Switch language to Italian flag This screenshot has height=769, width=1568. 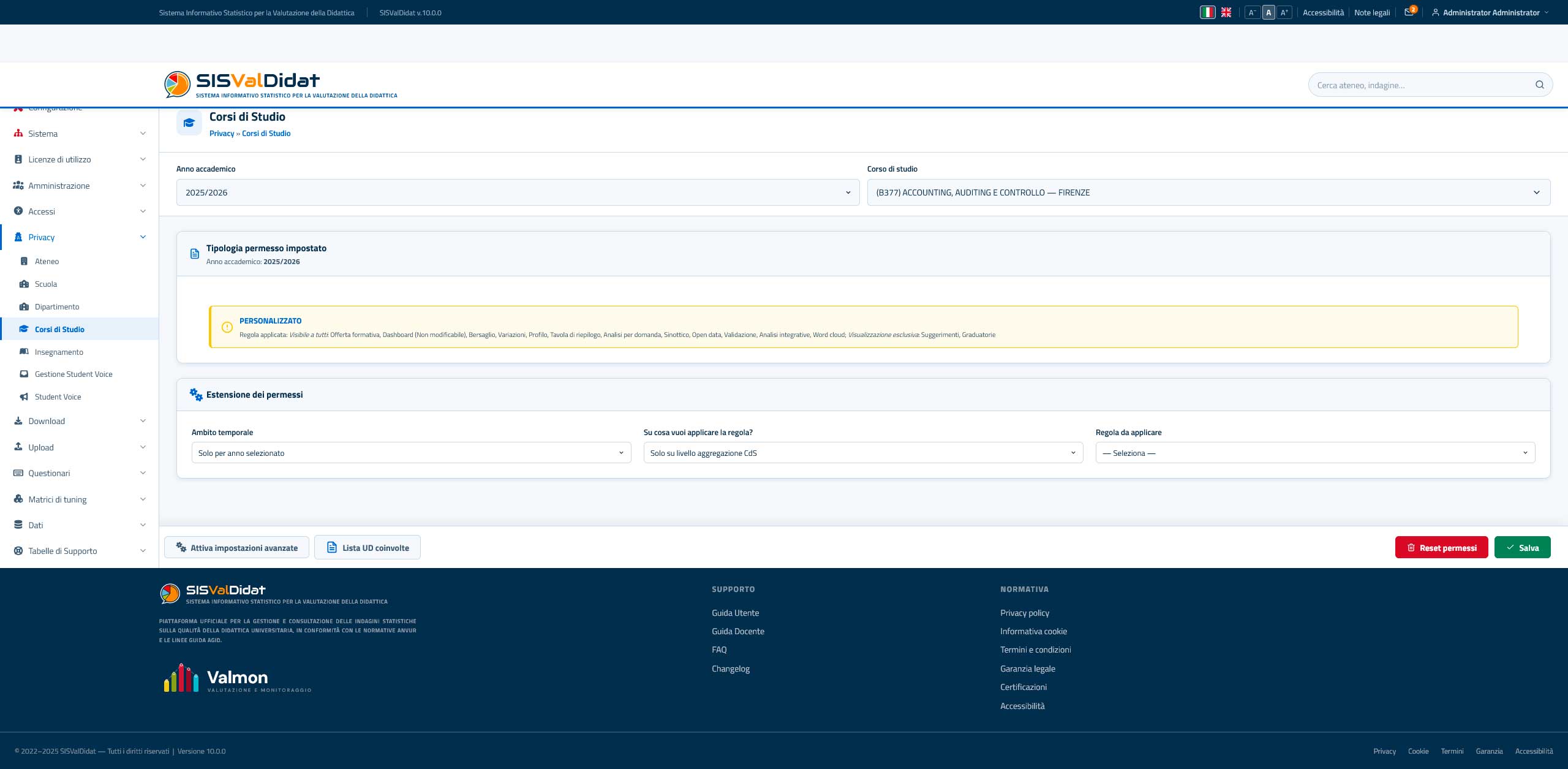[1207, 12]
